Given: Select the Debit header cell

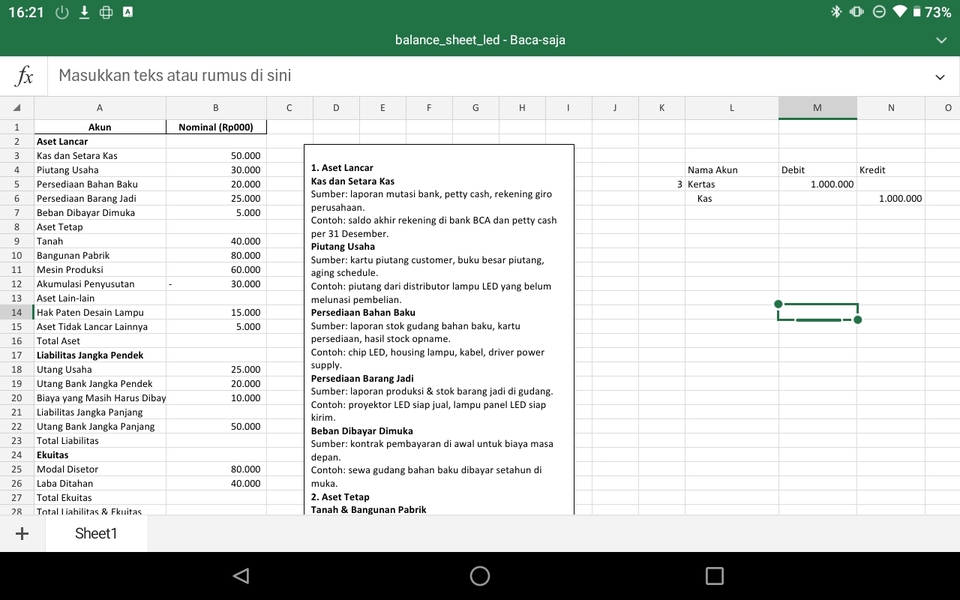Looking at the screenshot, I should click(x=817, y=170).
